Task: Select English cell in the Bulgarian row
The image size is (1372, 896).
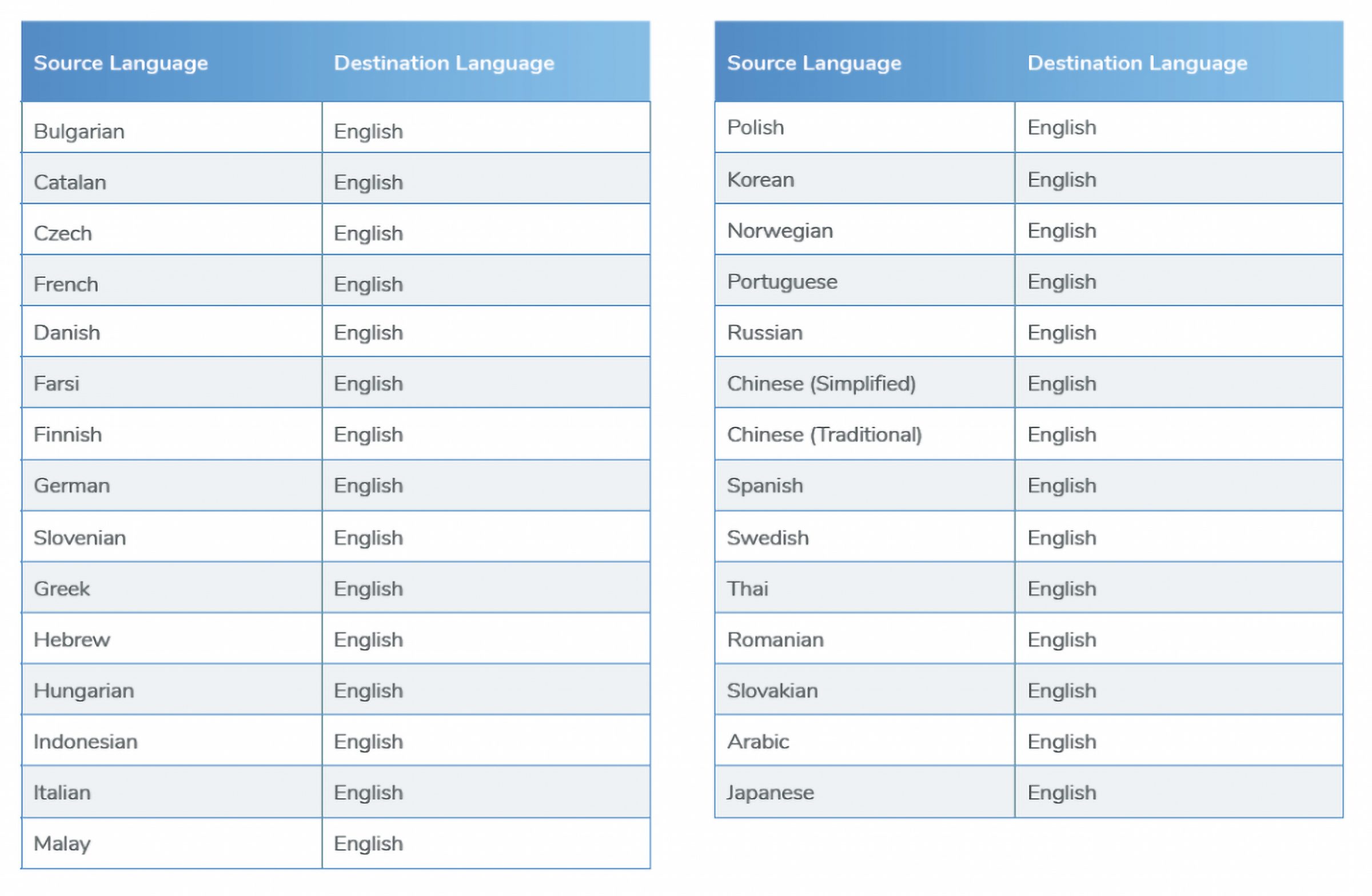Action: (x=486, y=128)
